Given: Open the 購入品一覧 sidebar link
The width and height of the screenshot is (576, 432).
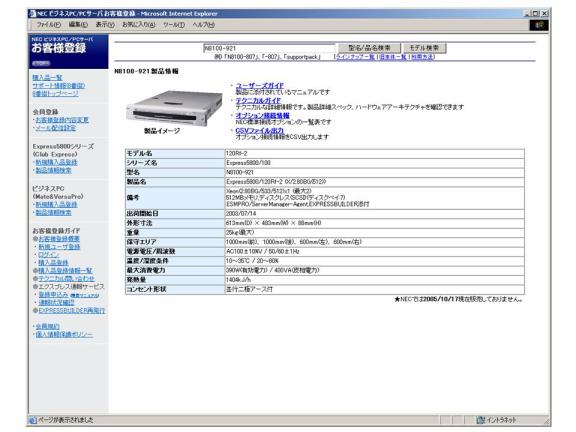Looking at the screenshot, I should point(47,78).
